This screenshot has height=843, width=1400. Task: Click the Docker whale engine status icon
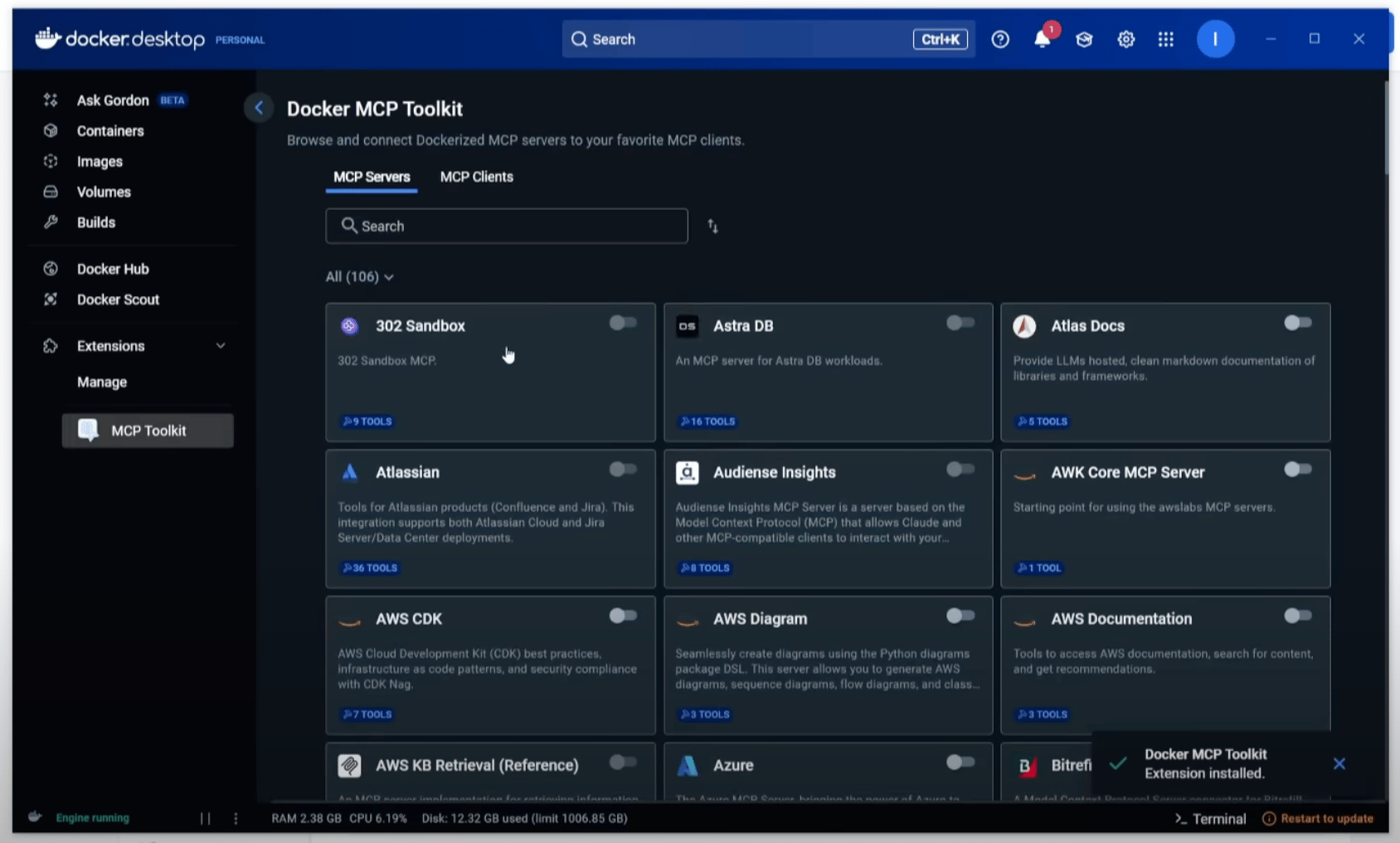(x=35, y=817)
